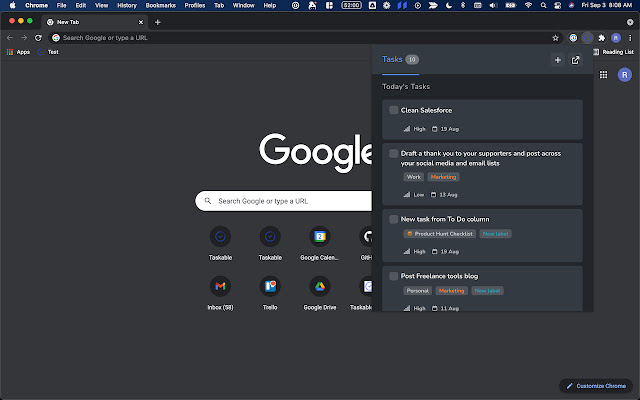The image size is (640, 400).
Task: Open the Test bookmark
Action: pyautogui.click(x=48, y=52)
